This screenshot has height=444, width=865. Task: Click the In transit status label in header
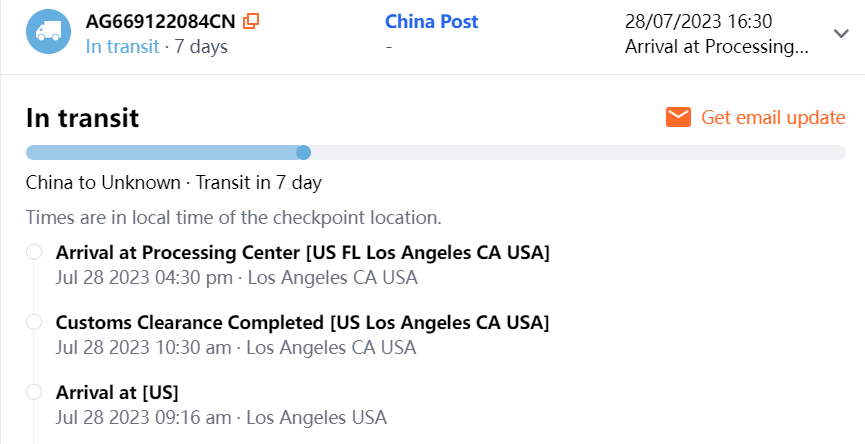tap(121, 46)
